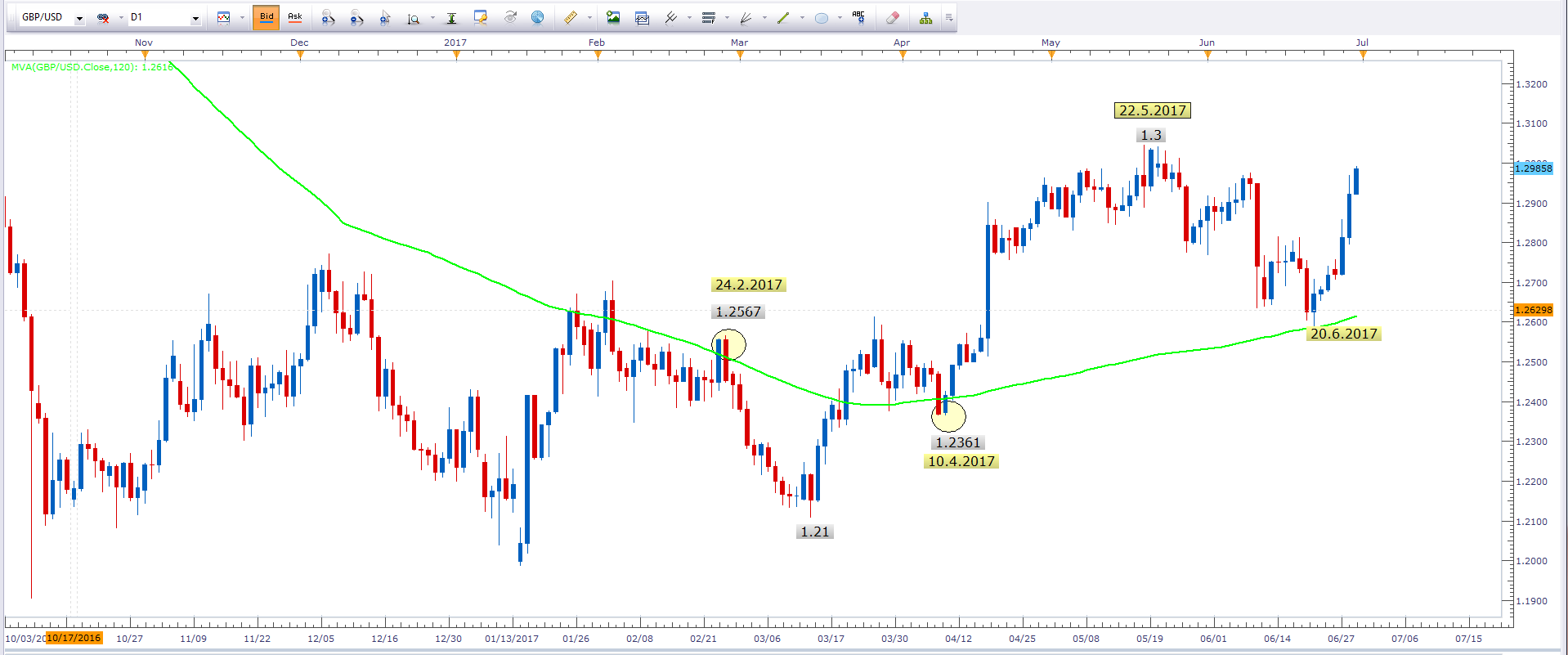This screenshot has height=655, width=1568.
Task: Toggle the chart link icon
Action: [x=103, y=17]
